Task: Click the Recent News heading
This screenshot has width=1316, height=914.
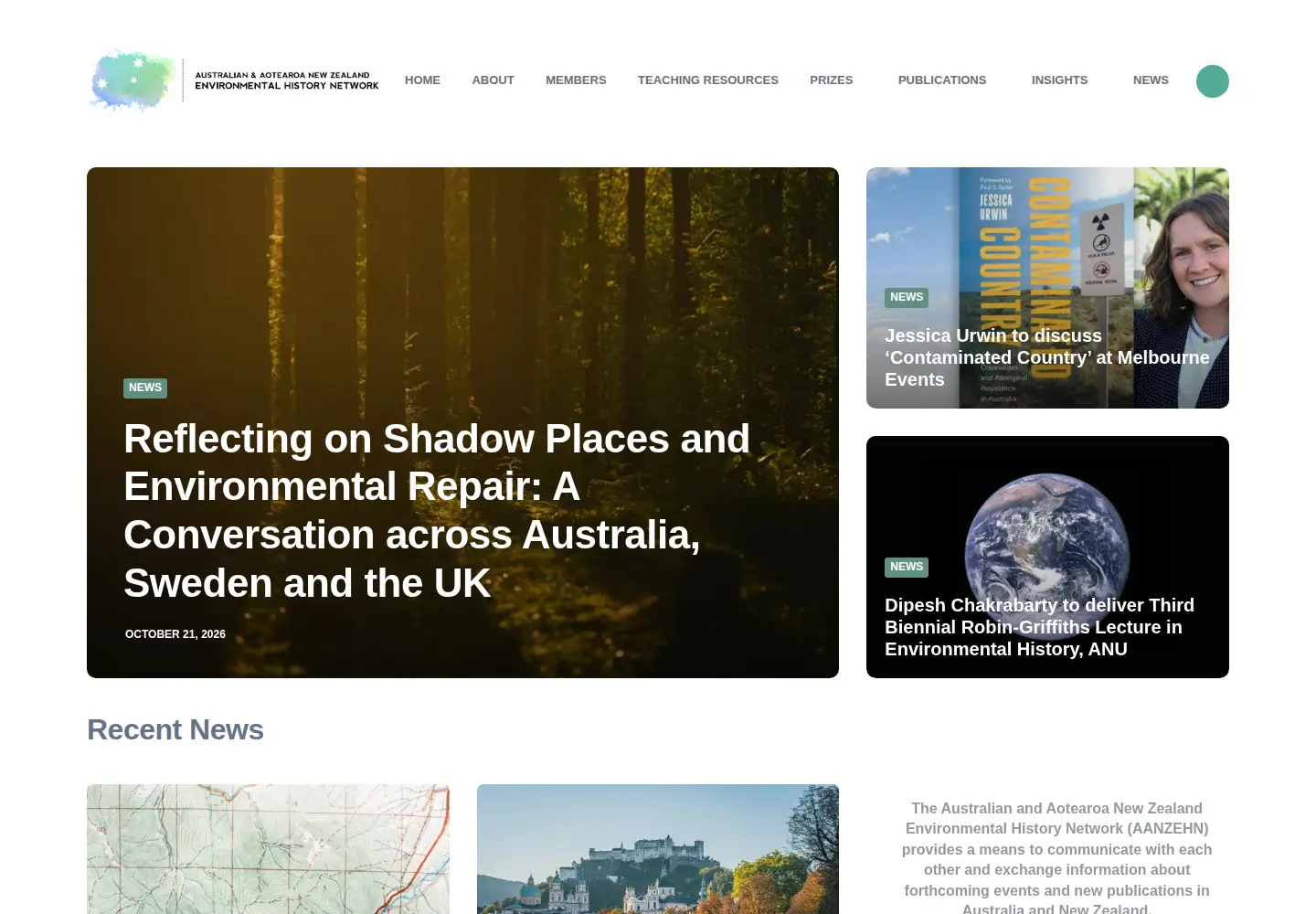Action: (175, 729)
